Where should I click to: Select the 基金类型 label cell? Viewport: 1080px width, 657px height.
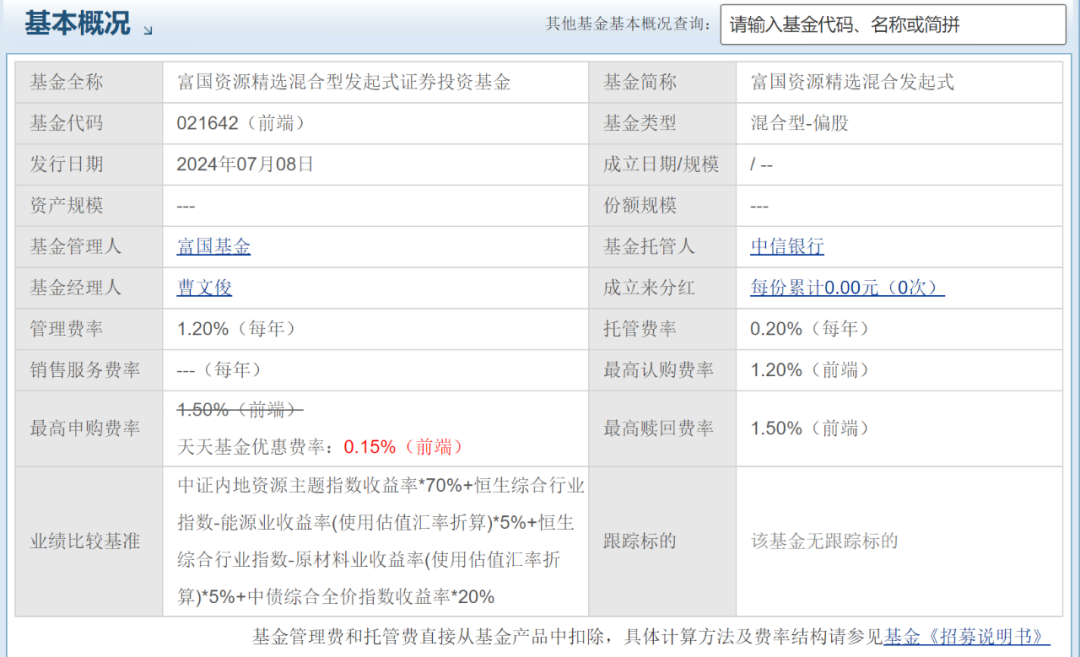pos(663,123)
